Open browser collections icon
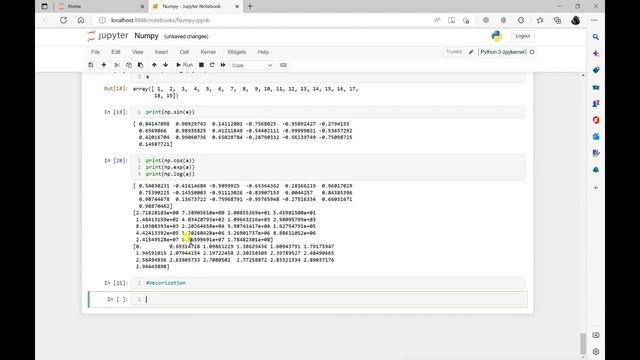640x360 pixels. pos(558,20)
